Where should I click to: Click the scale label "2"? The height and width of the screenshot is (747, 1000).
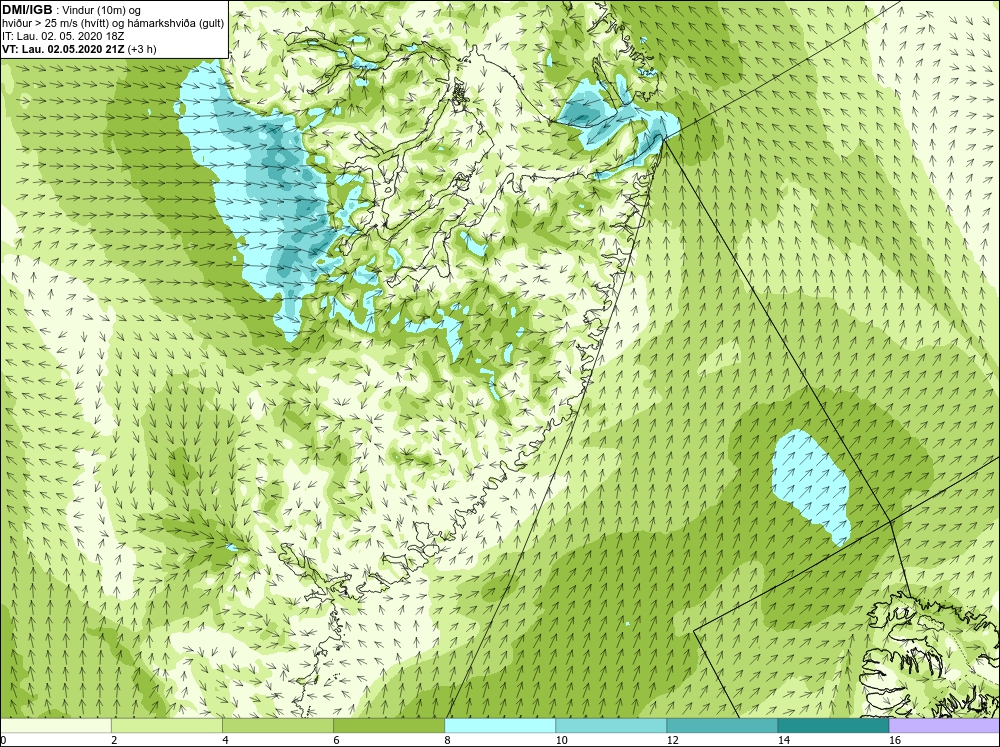coord(114,740)
